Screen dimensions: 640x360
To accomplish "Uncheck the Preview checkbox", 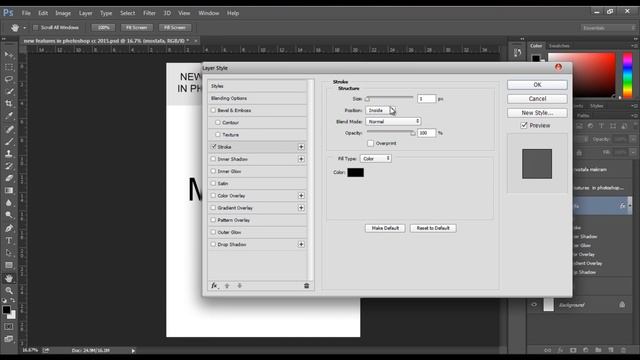I will click(x=524, y=125).
